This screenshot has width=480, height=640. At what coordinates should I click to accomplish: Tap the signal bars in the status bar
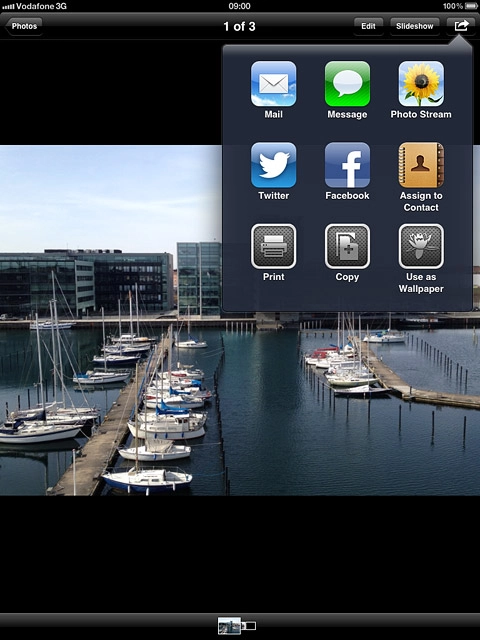pos(8,7)
